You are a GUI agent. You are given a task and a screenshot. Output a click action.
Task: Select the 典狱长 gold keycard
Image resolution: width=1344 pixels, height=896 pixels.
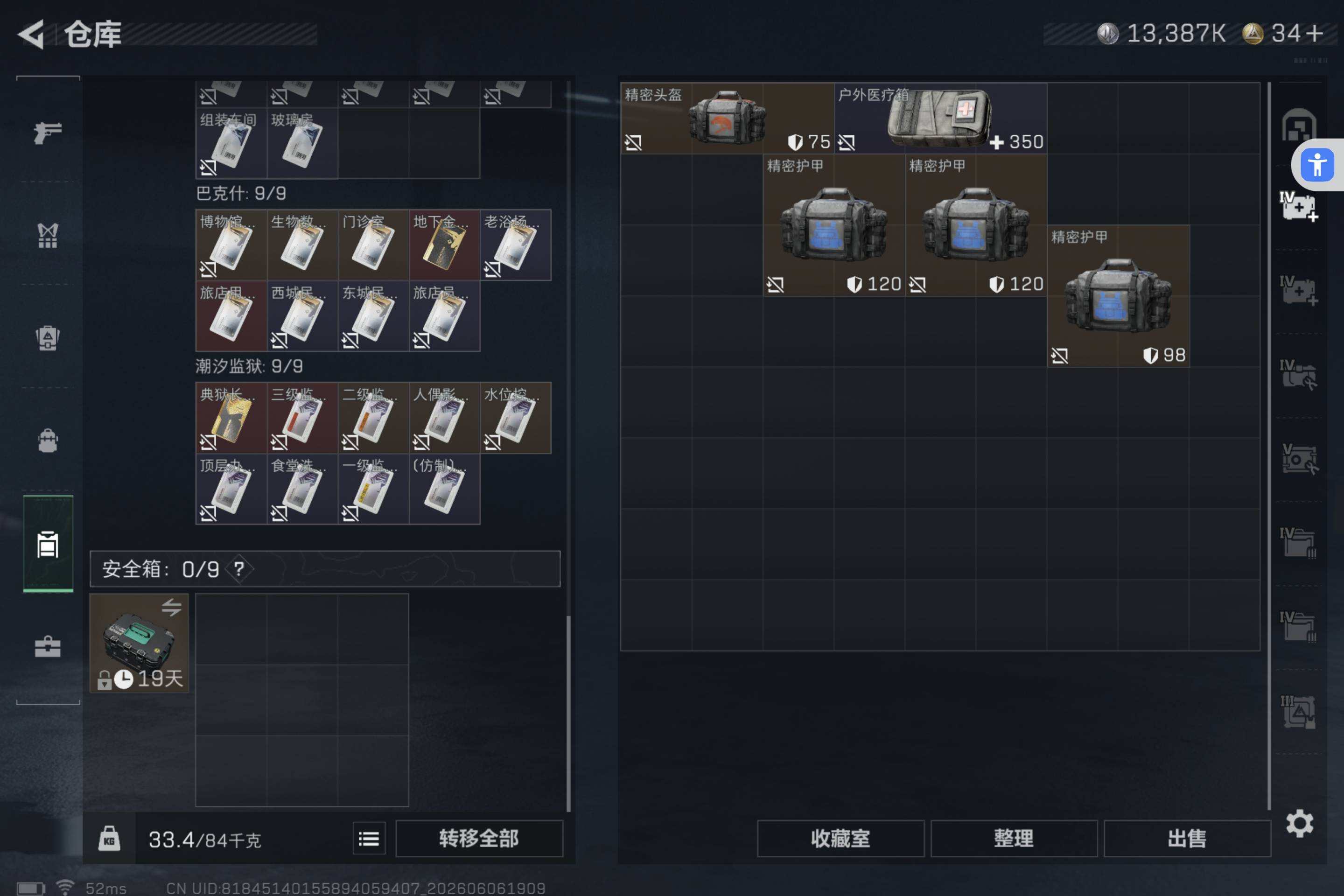[231, 418]
